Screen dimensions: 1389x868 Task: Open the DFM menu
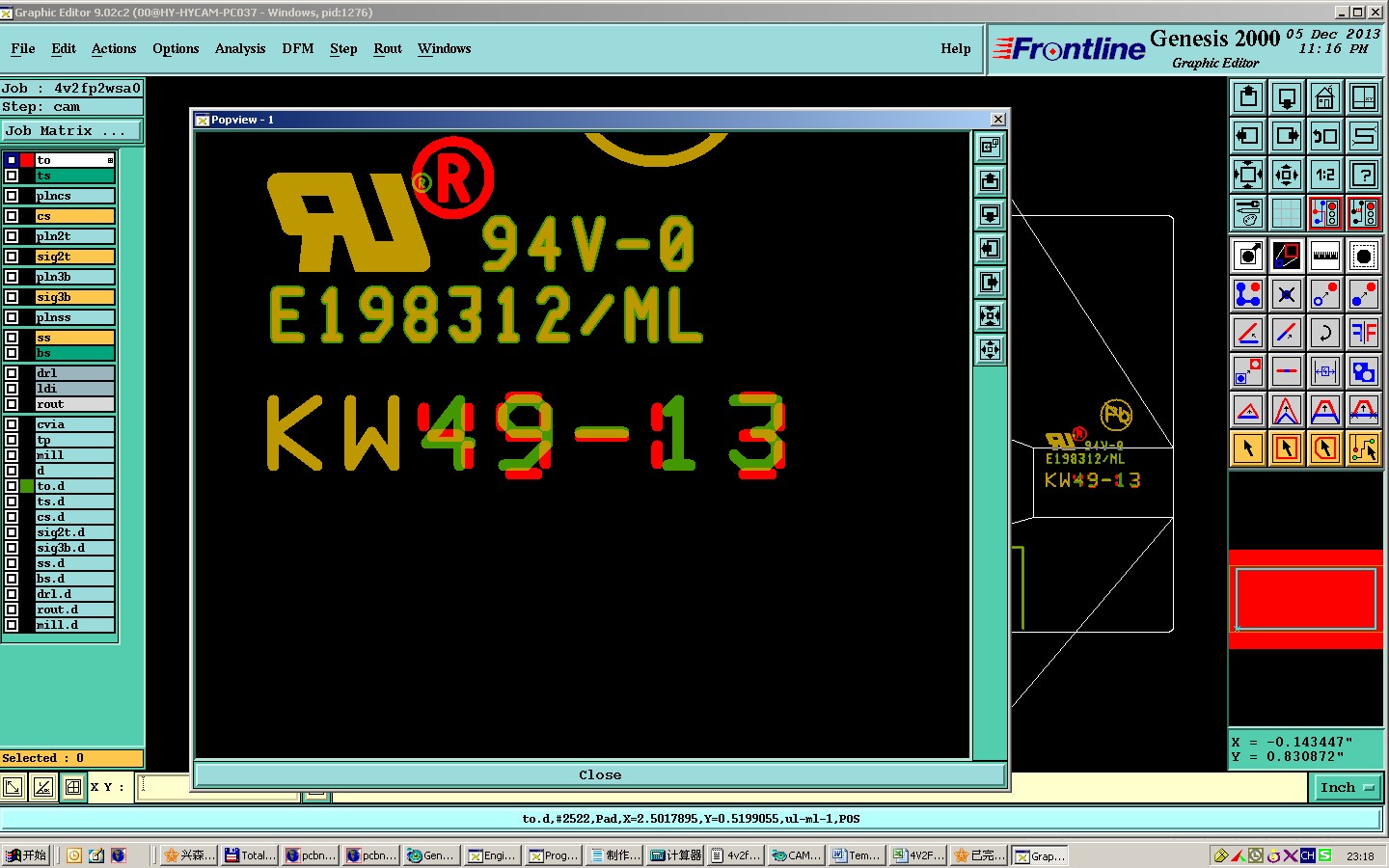click(x=298, y=49)
